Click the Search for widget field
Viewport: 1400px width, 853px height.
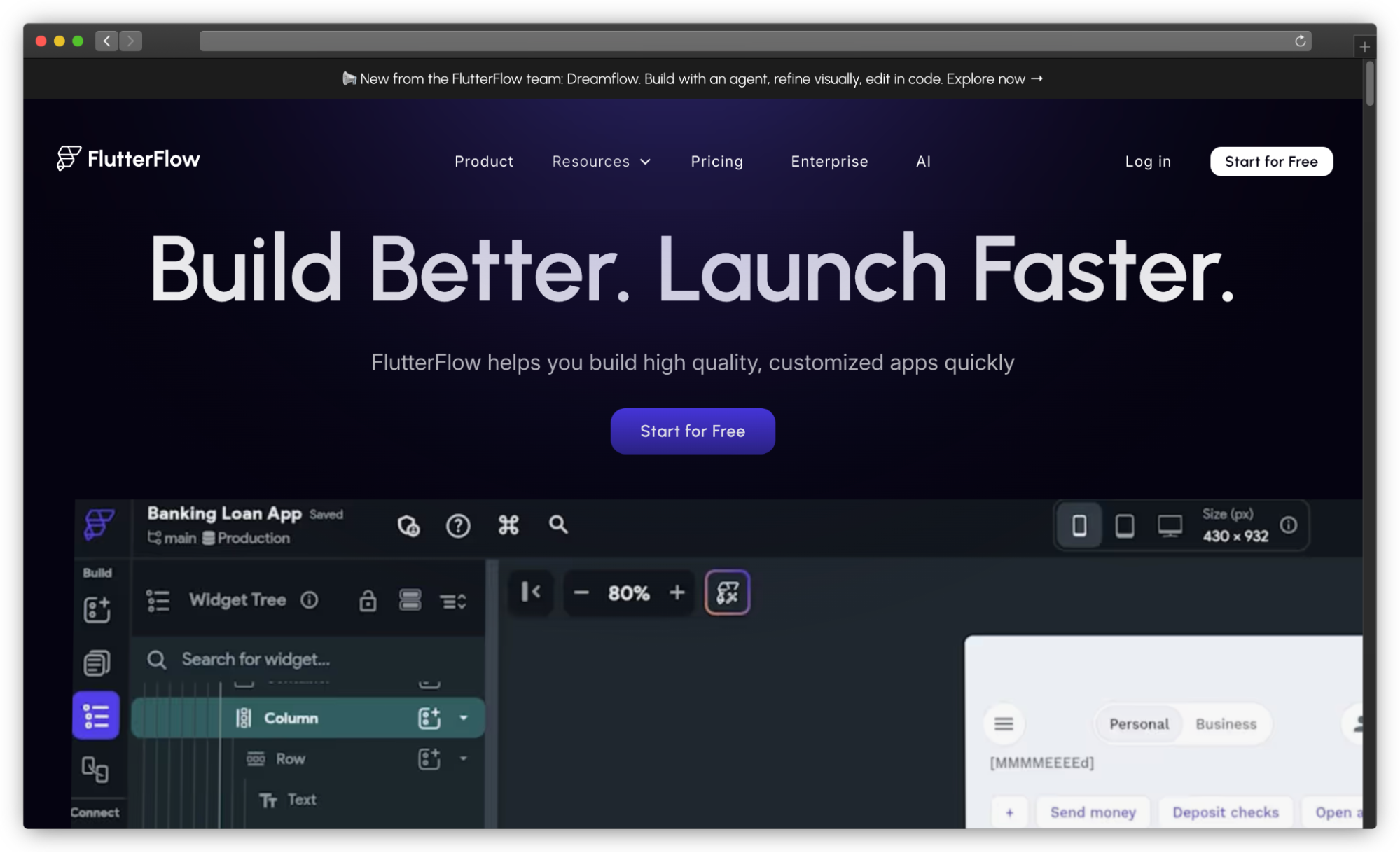tap(308, 659)
